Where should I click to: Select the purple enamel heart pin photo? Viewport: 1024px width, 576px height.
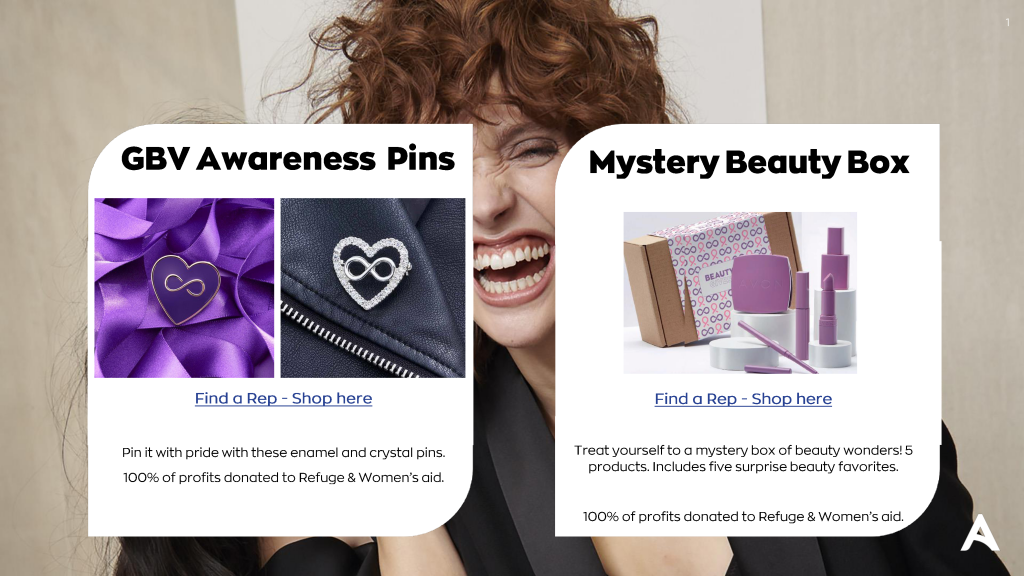coord(184,288)
